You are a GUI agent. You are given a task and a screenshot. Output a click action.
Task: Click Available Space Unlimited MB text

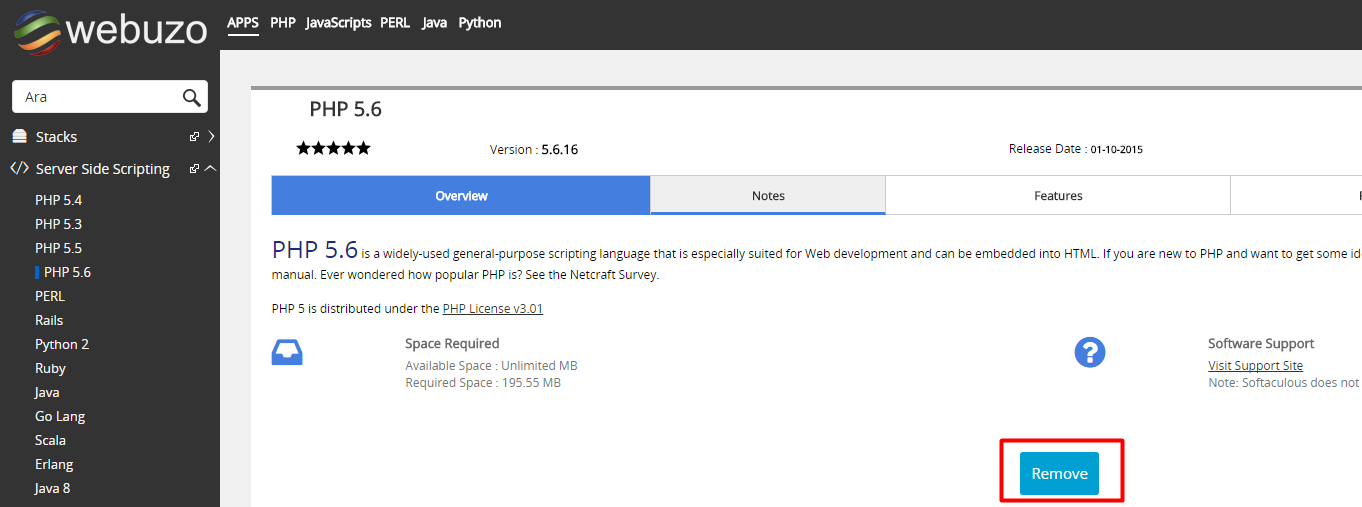pos(491,366)
